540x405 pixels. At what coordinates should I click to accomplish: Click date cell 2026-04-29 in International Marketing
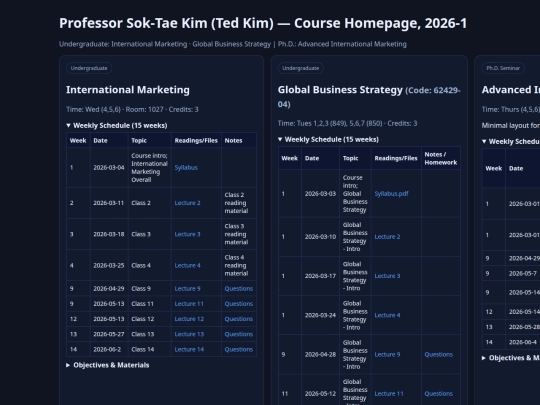[x=109, y=289]
